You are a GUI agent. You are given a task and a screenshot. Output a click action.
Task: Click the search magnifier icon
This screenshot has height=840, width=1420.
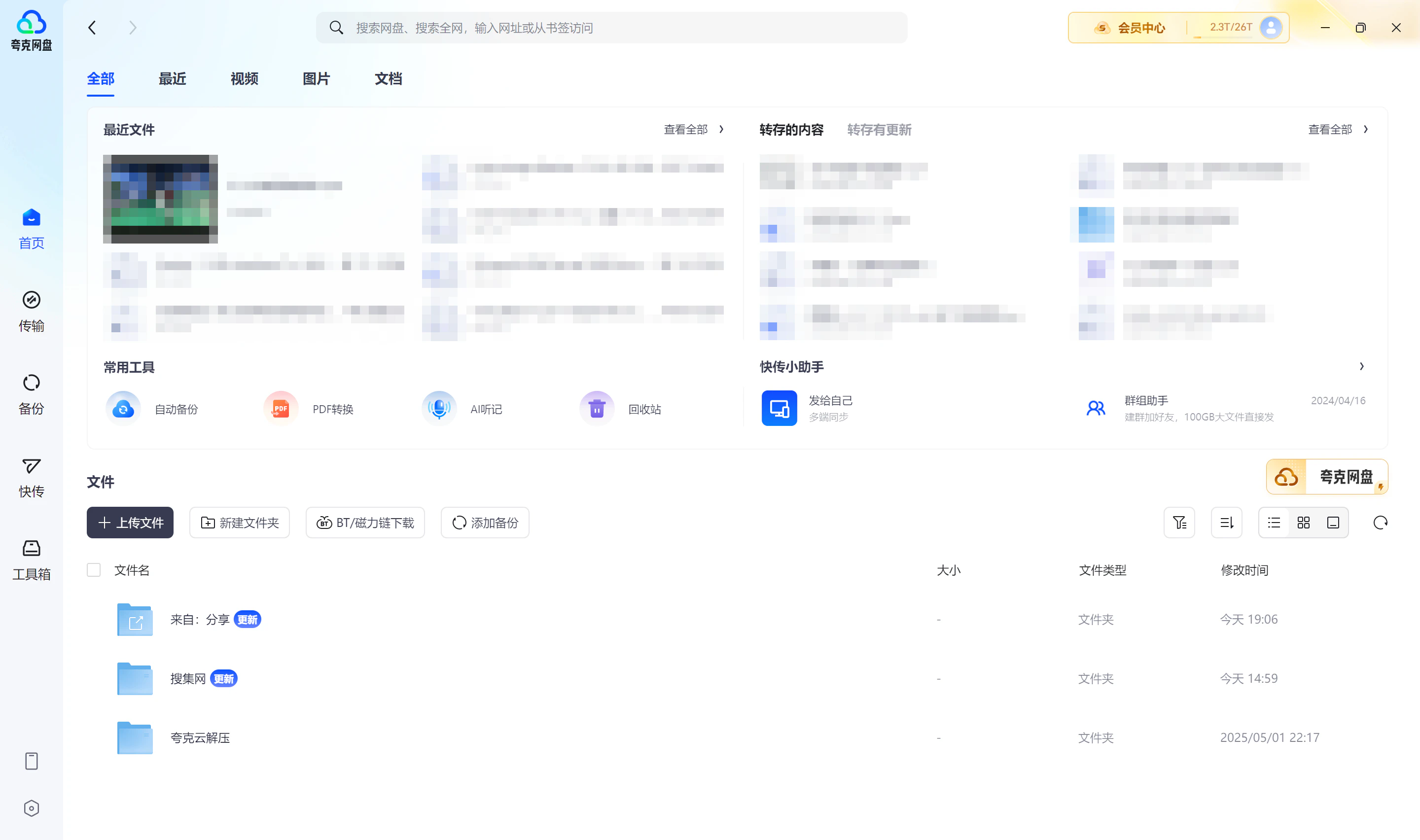coord(336,28)
